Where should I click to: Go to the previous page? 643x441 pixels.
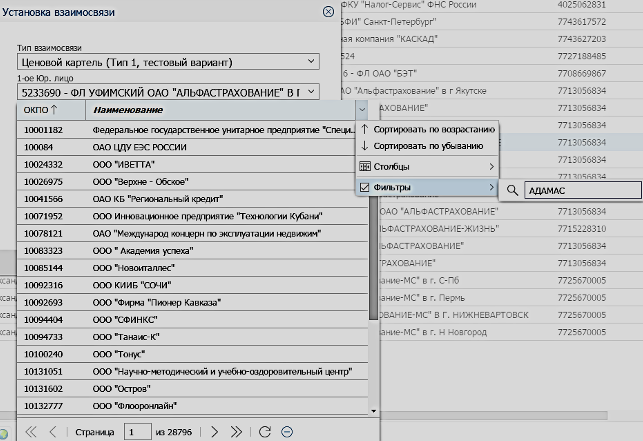tap(52, 432)
